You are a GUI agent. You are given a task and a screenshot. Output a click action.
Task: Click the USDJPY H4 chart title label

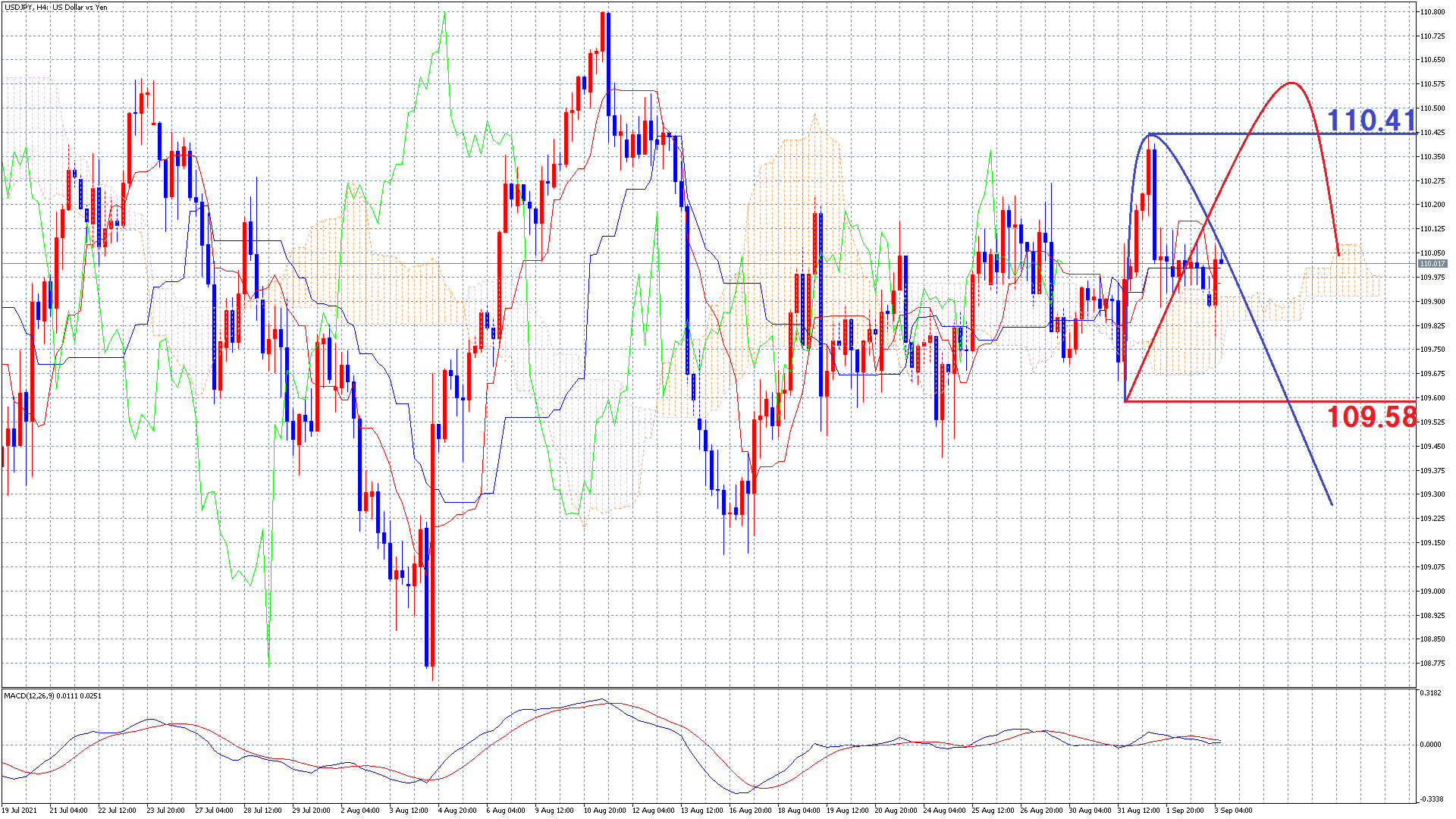coord(56,8)
